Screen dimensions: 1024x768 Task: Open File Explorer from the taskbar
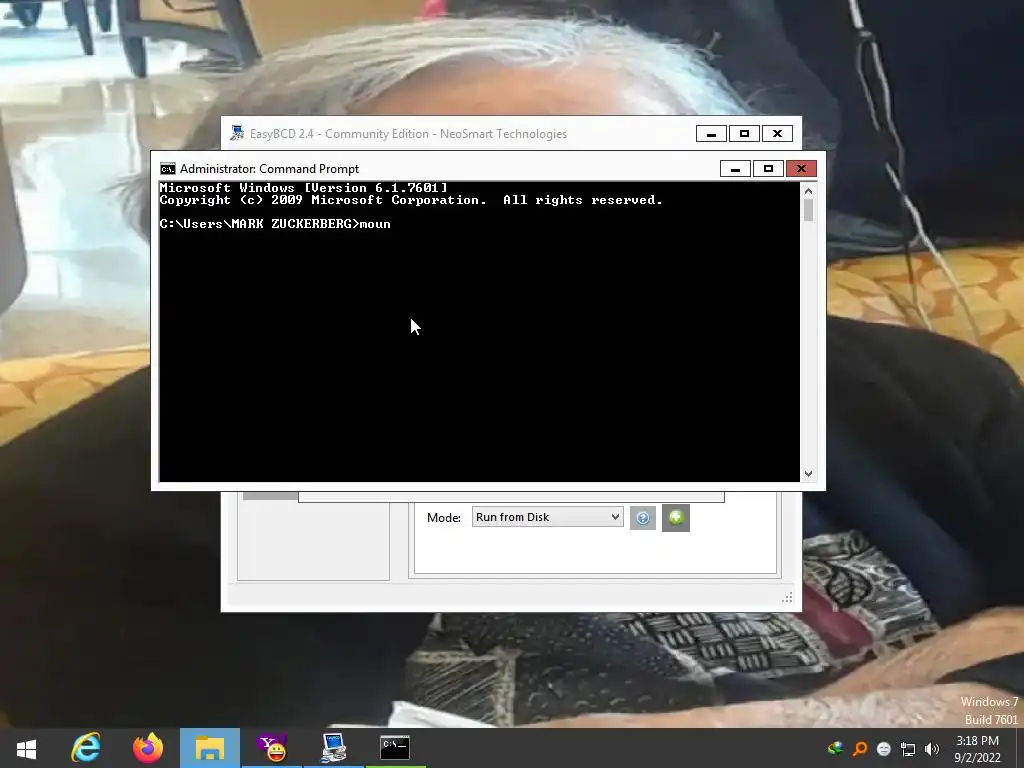pos(210,748)
